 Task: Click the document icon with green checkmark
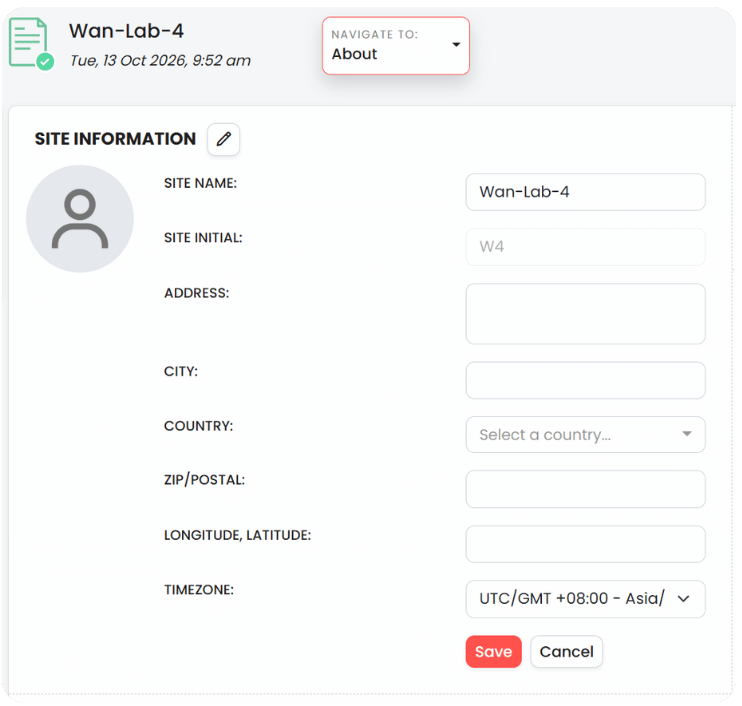point(31,44)
